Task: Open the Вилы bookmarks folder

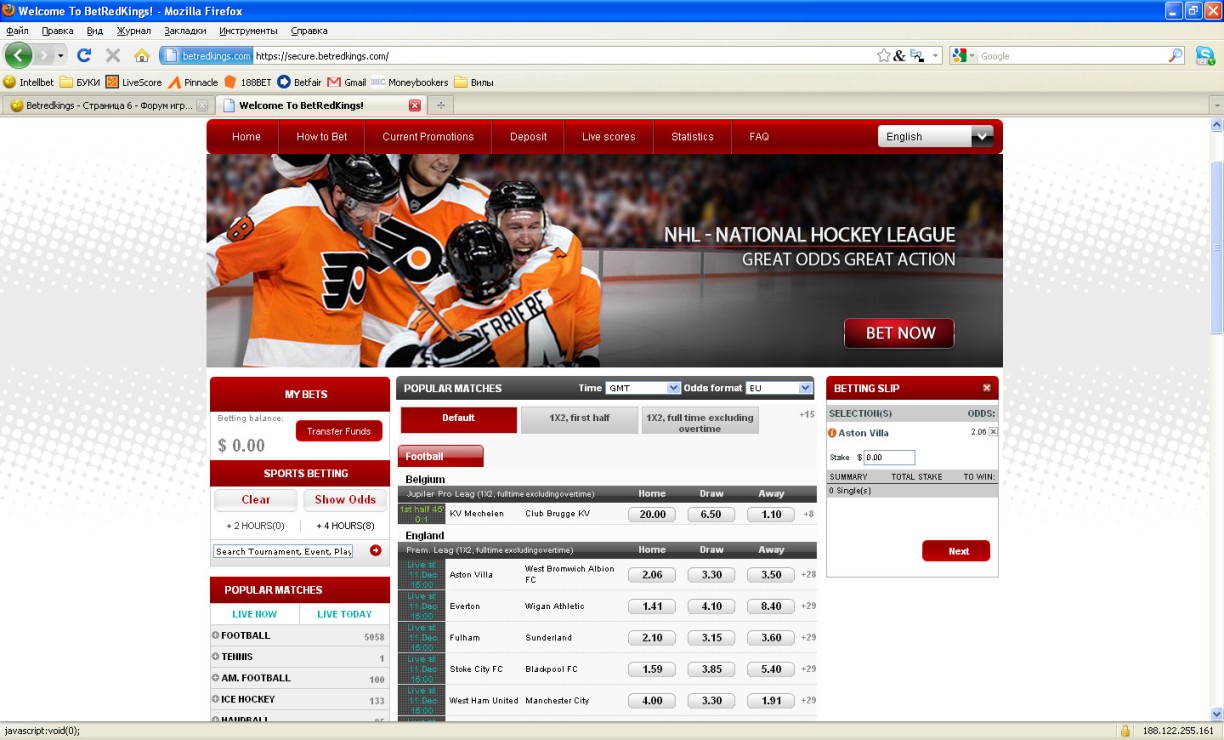Action: pyautogui.click(x=474, y=82)
